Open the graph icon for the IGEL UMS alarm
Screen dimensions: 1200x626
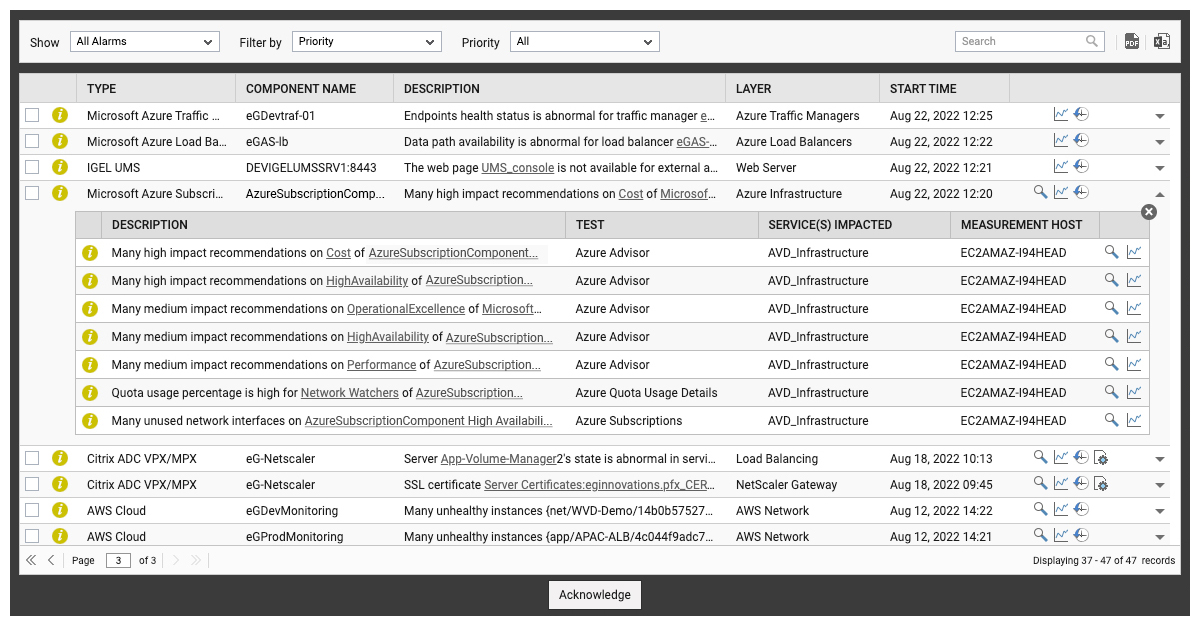tap(1061, 166)
